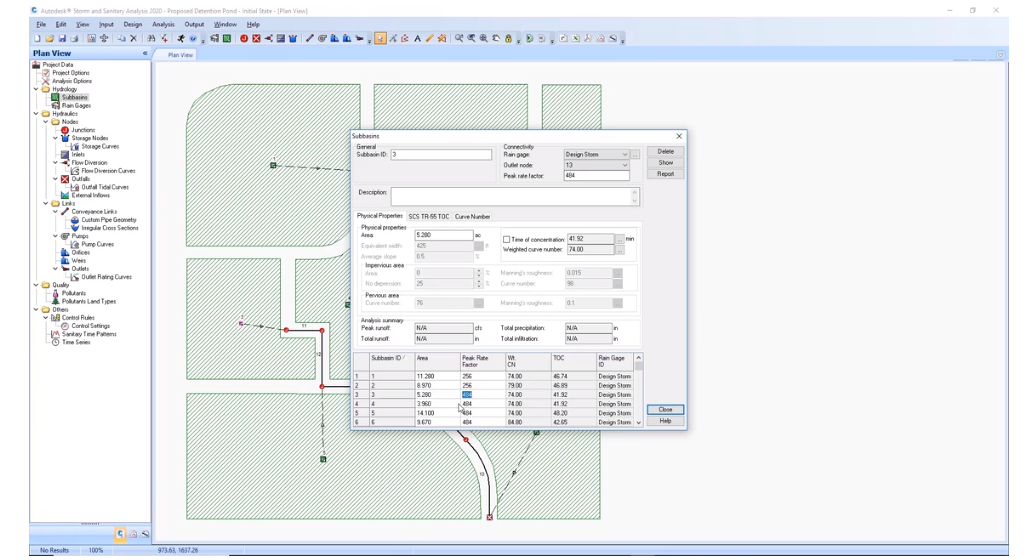This screenshot has width=1034, height=560.
Task: Click the Save disk toolbar icon
Action: pos(62,39)
